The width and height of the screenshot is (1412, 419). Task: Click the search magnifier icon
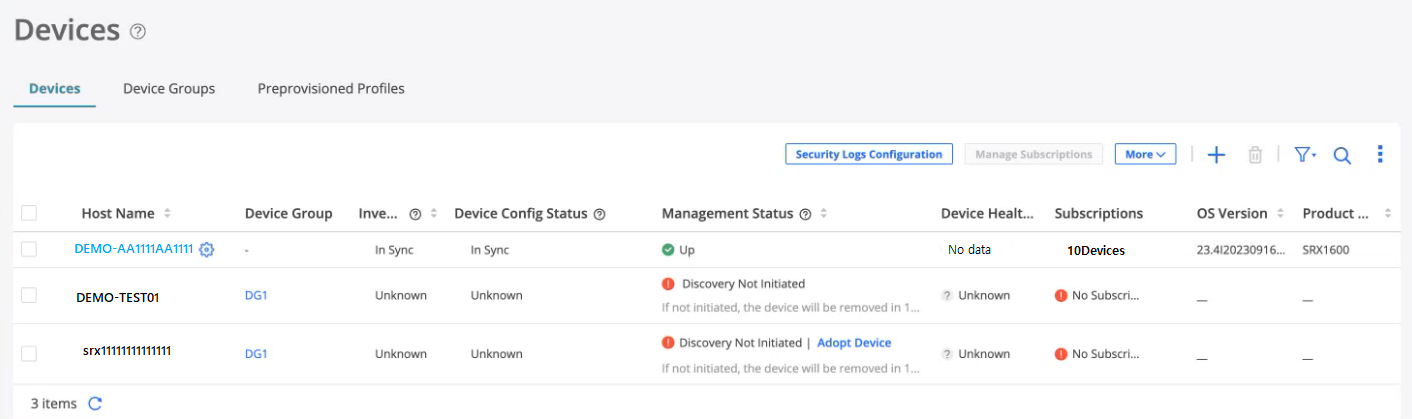(x=1342, y=155)
